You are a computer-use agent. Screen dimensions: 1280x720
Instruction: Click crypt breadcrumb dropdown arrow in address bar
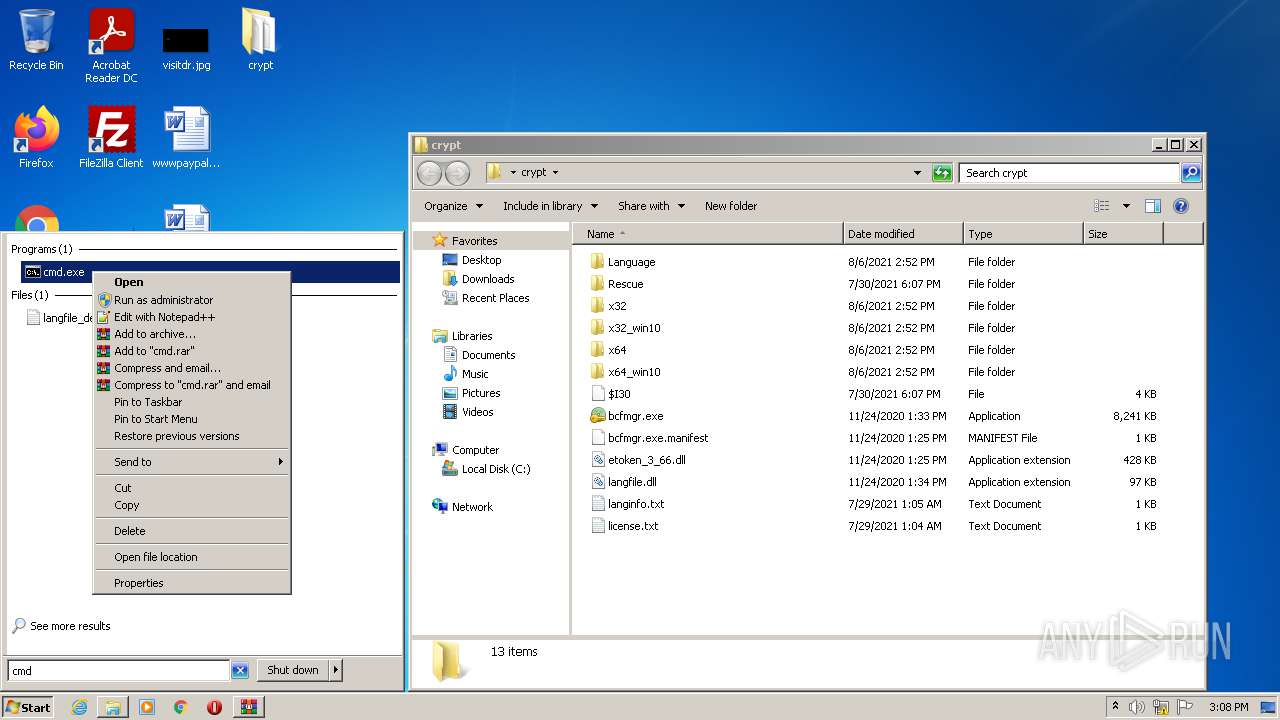[x=556, y=173]
